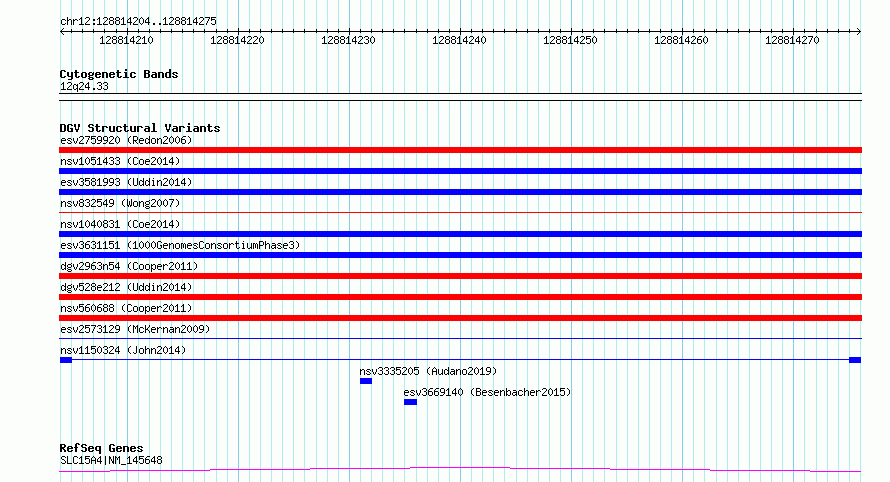Click ruler position 128814270
The width and height of the screenshot is (890, 482).
coord(792,40)
